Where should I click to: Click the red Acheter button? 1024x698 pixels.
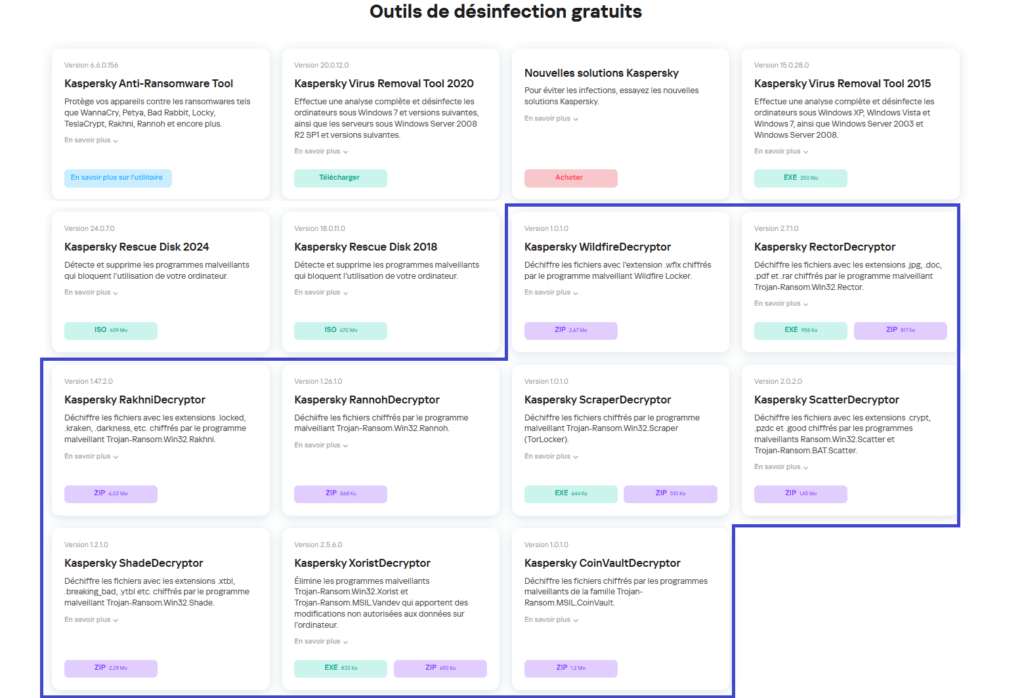[x=571, y=178]
